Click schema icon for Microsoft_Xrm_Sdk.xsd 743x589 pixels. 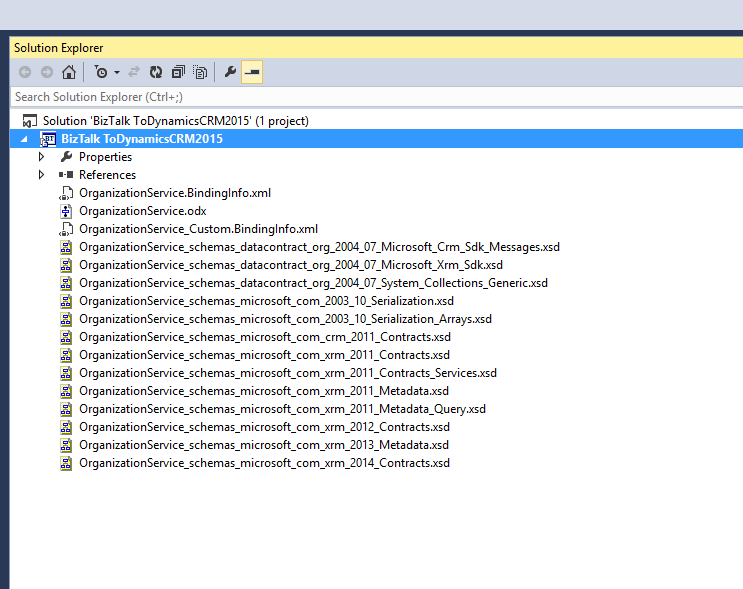pyautogui.click(x=66, y=265)
